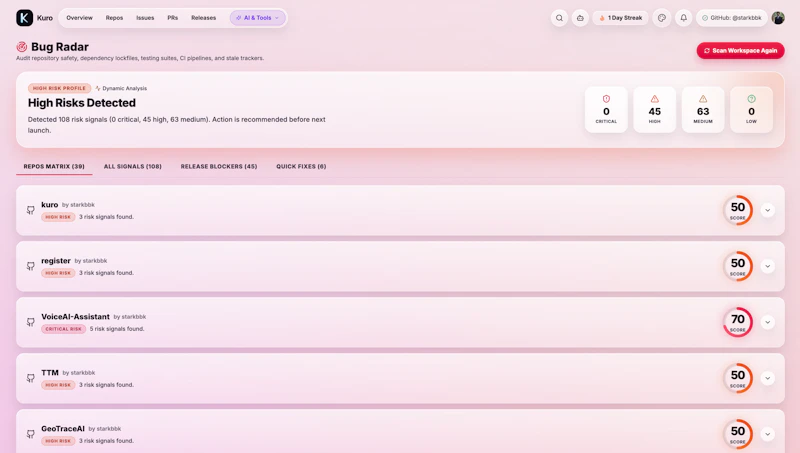The width and height of the screenshot is (800, 453).
Task: Click Scan Workspace Again button
Action: 740,51
